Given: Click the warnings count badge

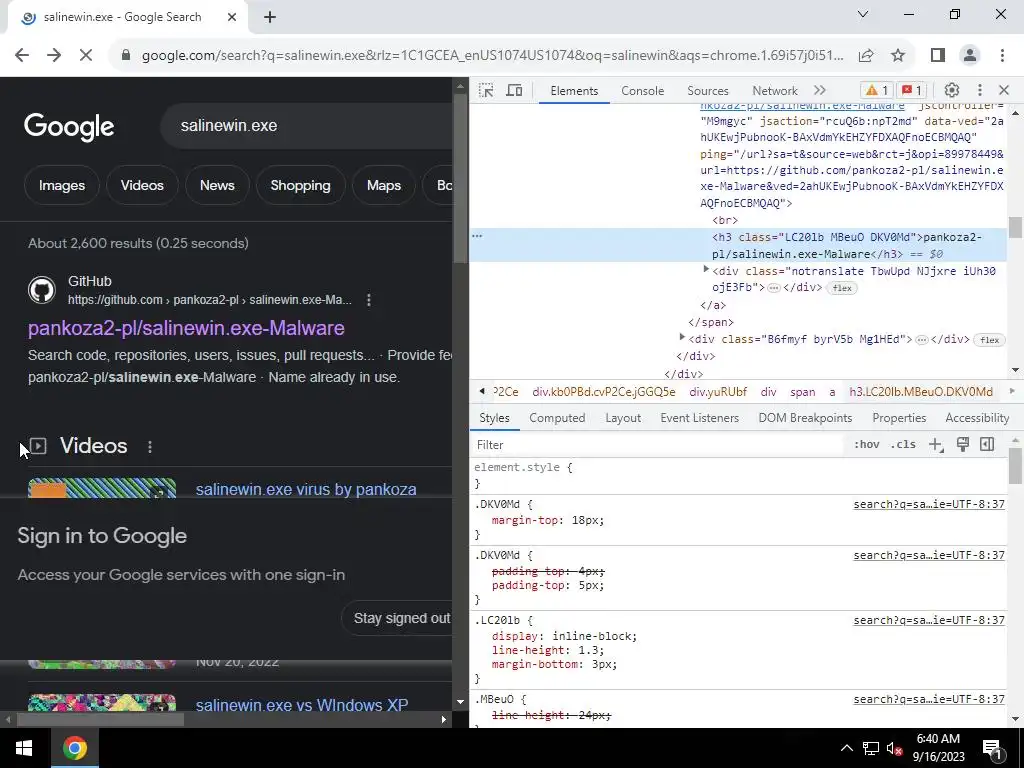Looking at the screenshot, I should pos(876,91).
